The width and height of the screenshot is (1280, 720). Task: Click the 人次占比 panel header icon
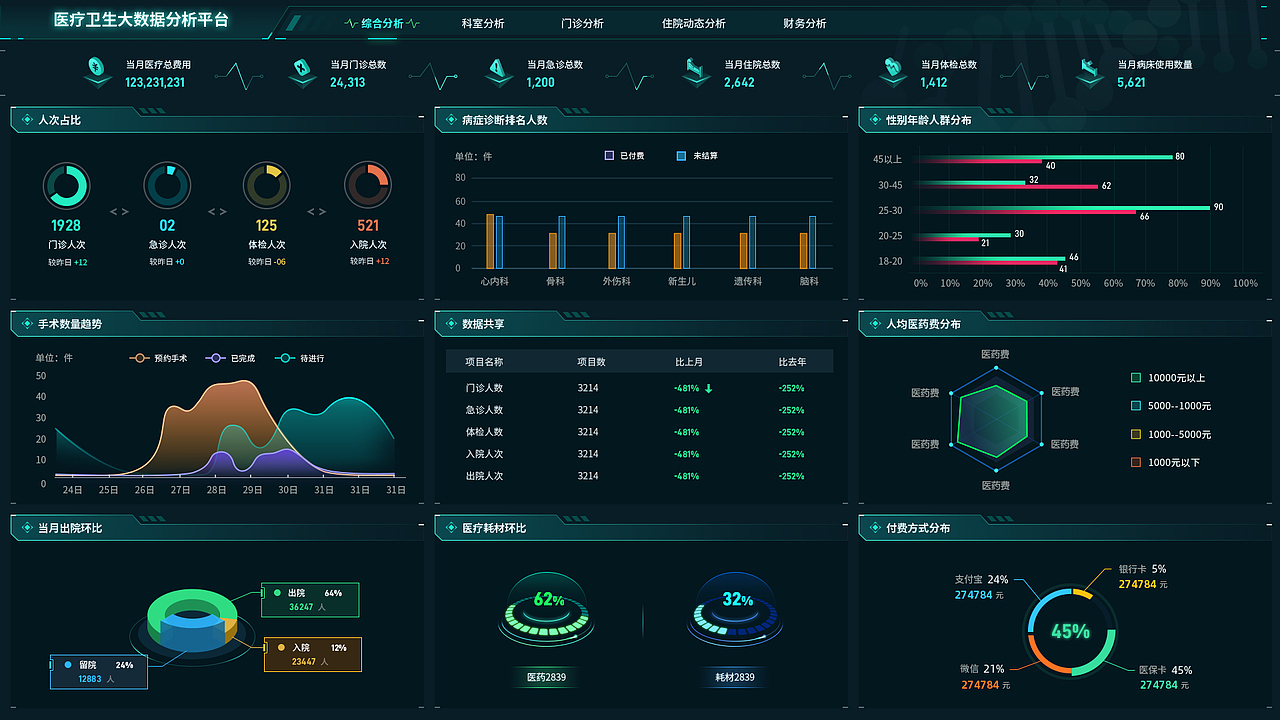click(x=26, y=120)
